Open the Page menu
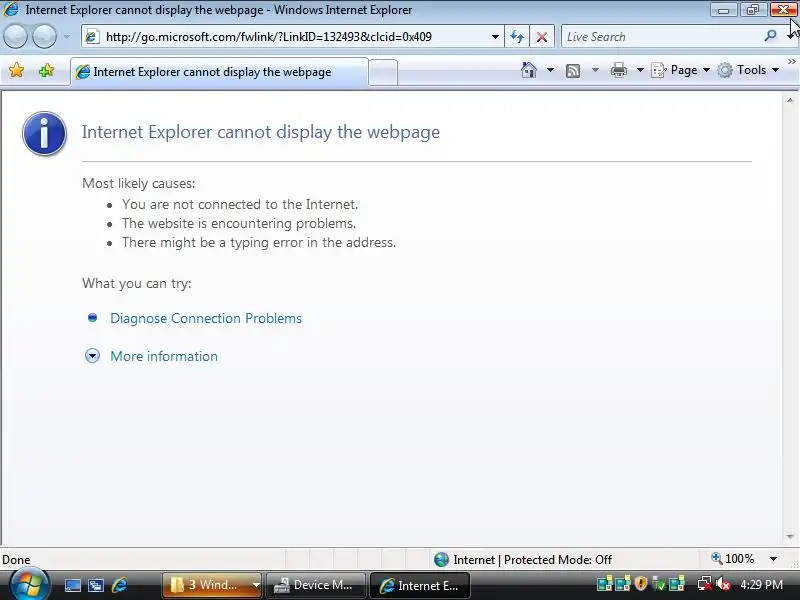Viewport: 800px width, 600px height. [x=681, y=70]
